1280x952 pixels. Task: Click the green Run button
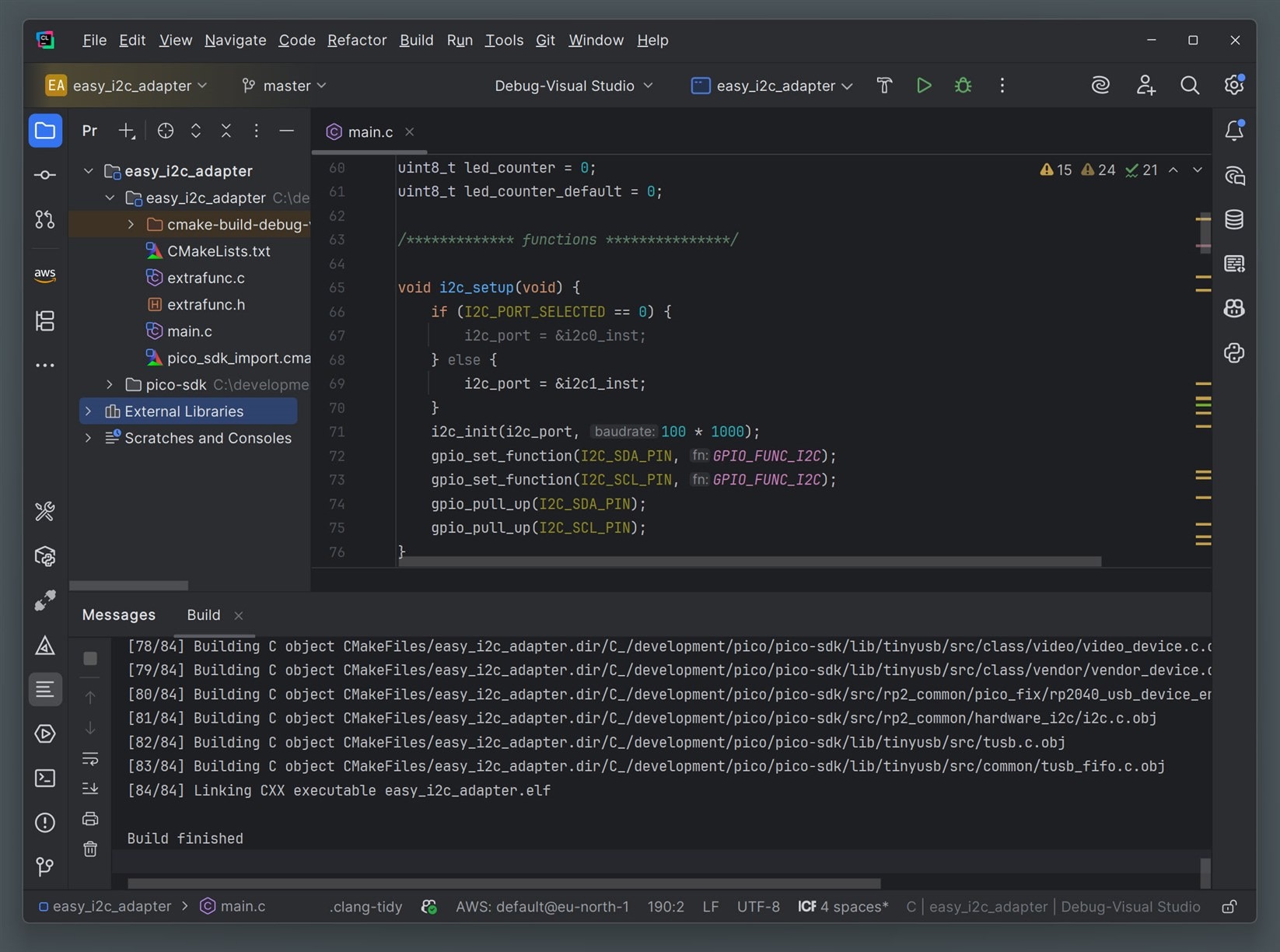(x=924, y=86)
